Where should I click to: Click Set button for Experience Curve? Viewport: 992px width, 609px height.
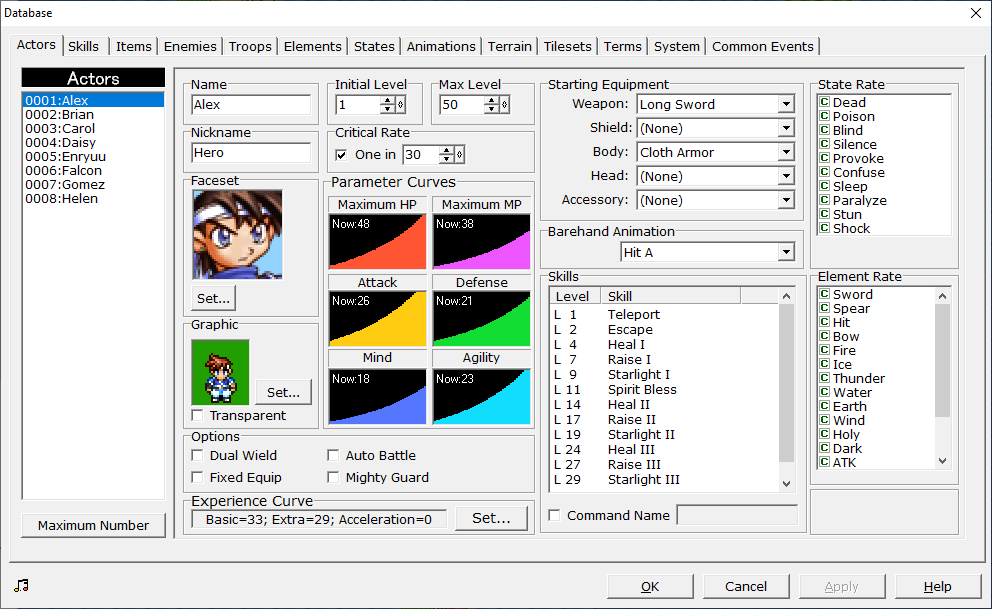pyautogui.click(x=491, y=518)
